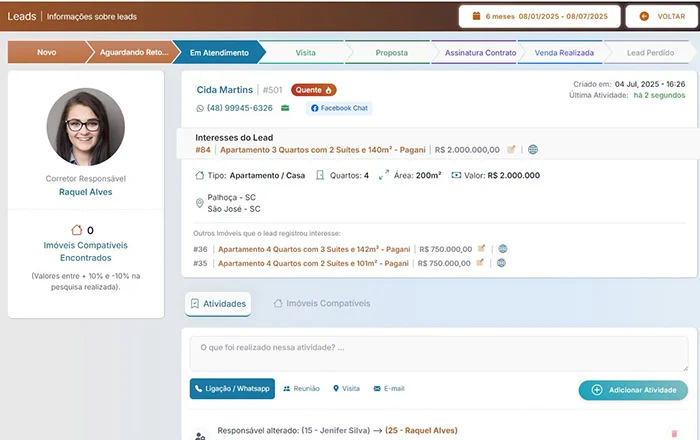Open globe icon for property #84

tap(533, 149)
